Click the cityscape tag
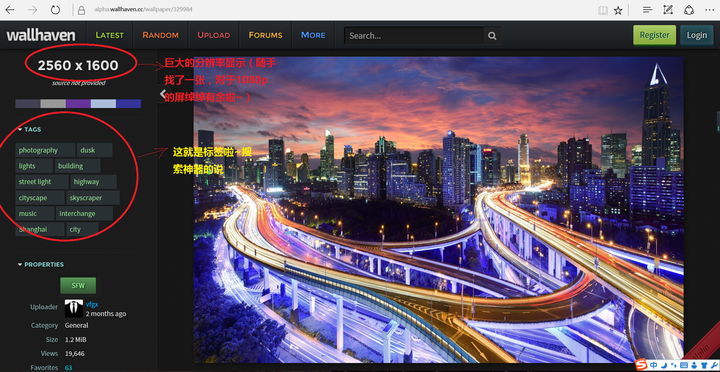This screenshot has height=372, width=720. (40, 198)
